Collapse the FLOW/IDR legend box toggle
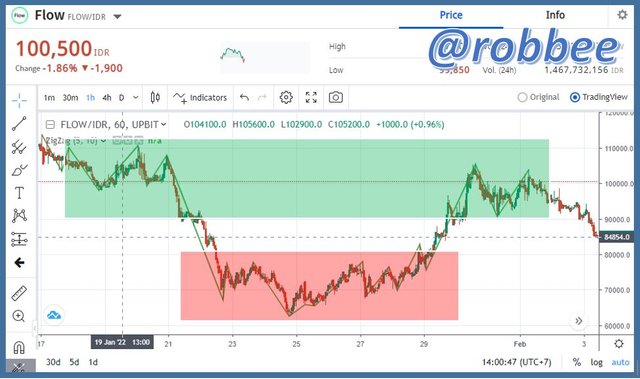This screenshot has width=640, height=379. (x=50, y=124)
